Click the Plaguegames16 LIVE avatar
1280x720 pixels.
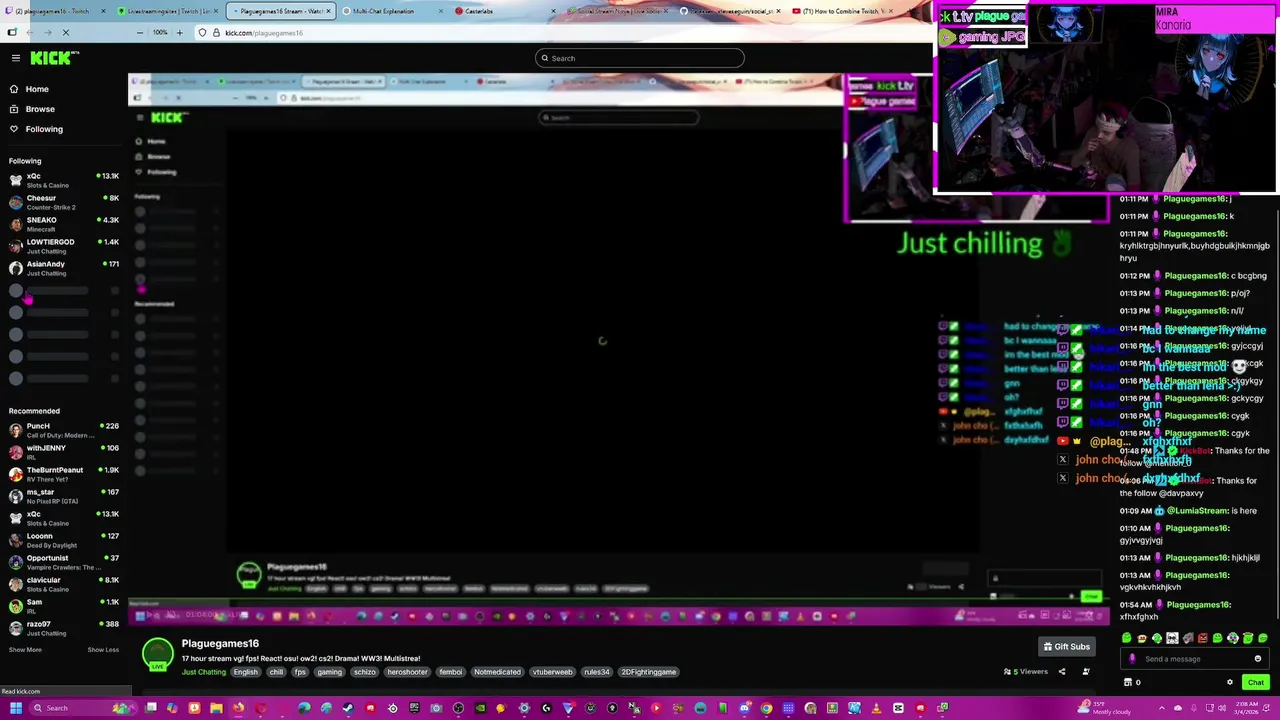(158, 654)
